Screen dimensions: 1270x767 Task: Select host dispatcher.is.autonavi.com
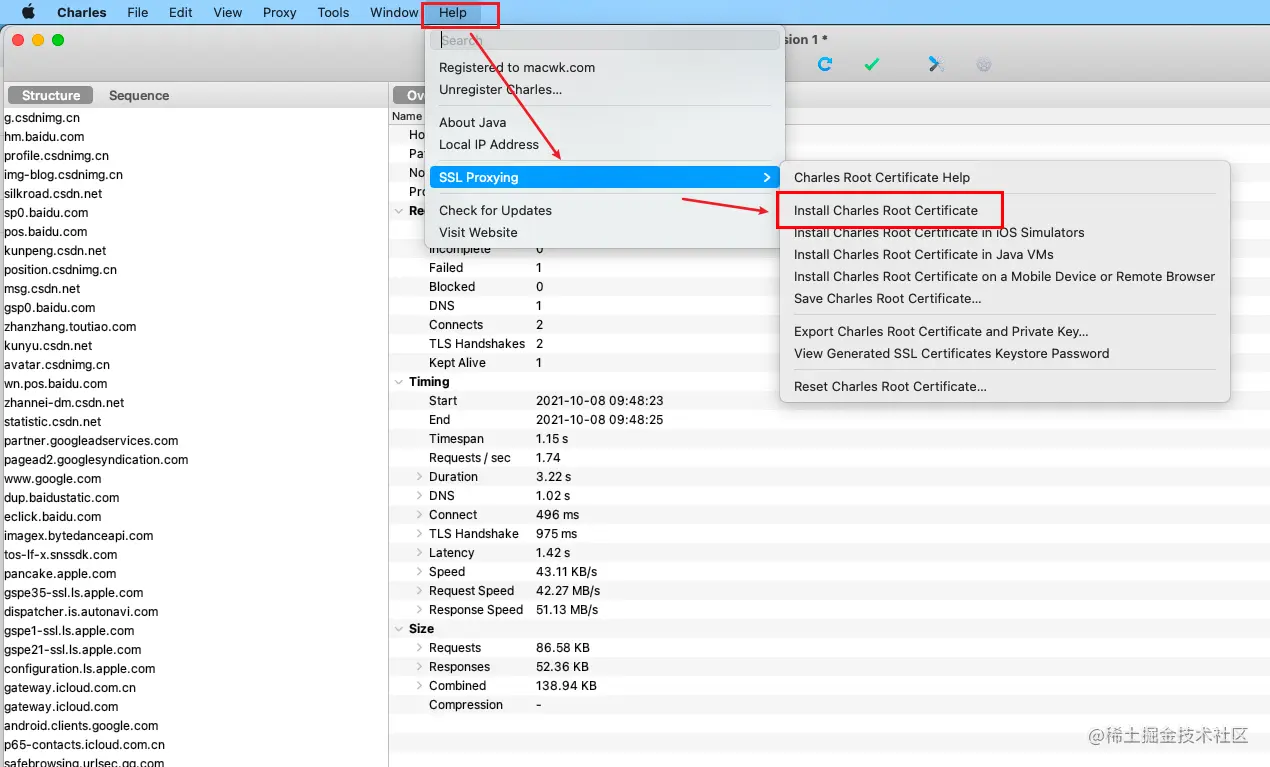pos(81,611)
